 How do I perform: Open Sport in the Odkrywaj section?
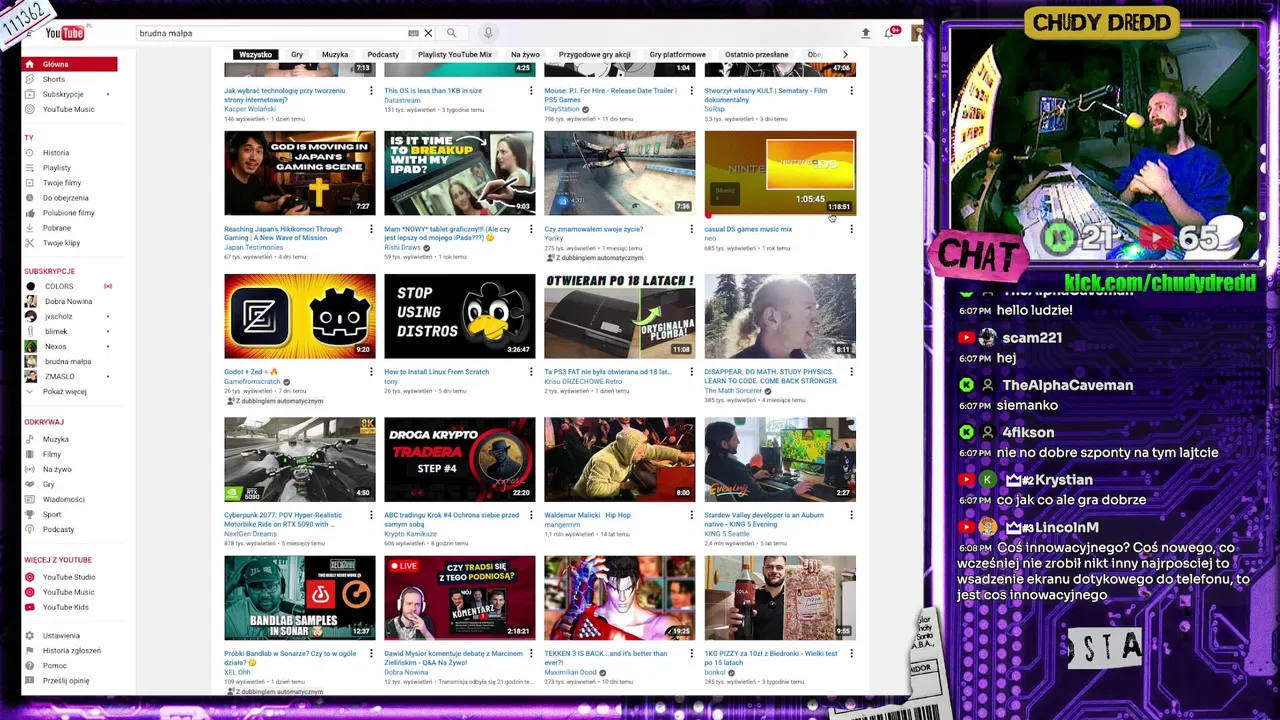click(69, 514)
